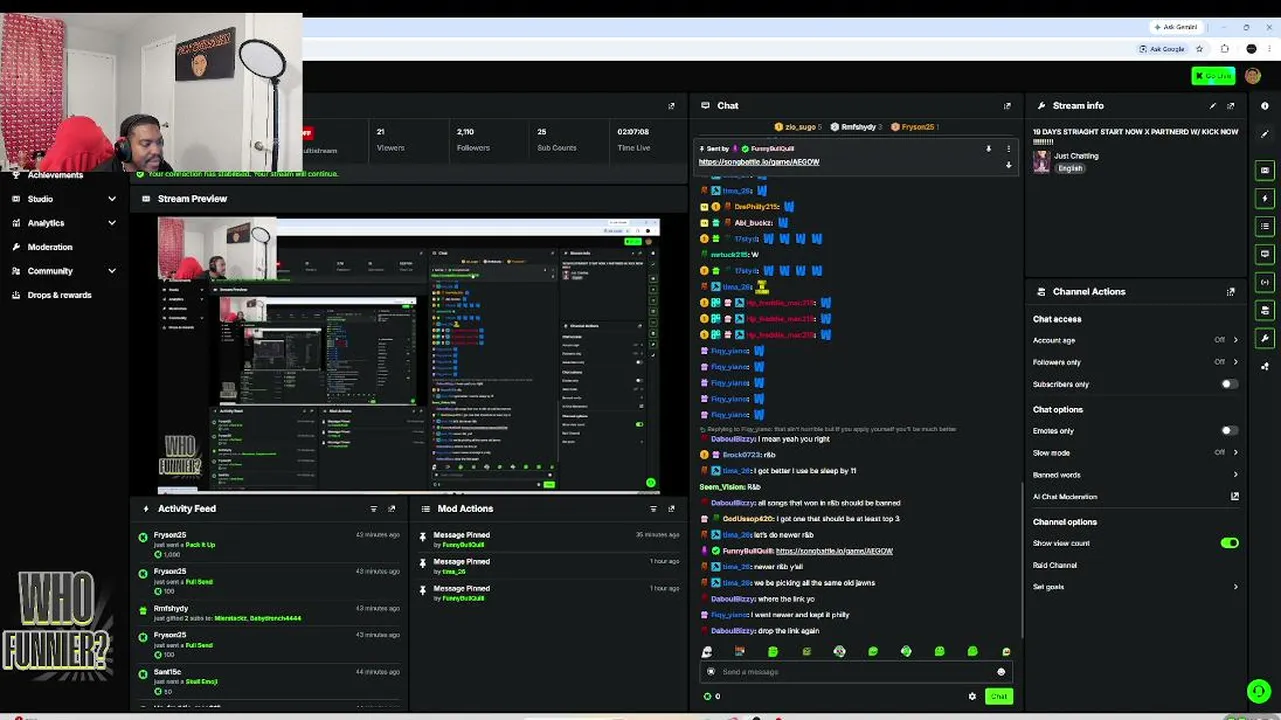
Task: Toggle Subscribers only chat
Action: click(1229, 384)
